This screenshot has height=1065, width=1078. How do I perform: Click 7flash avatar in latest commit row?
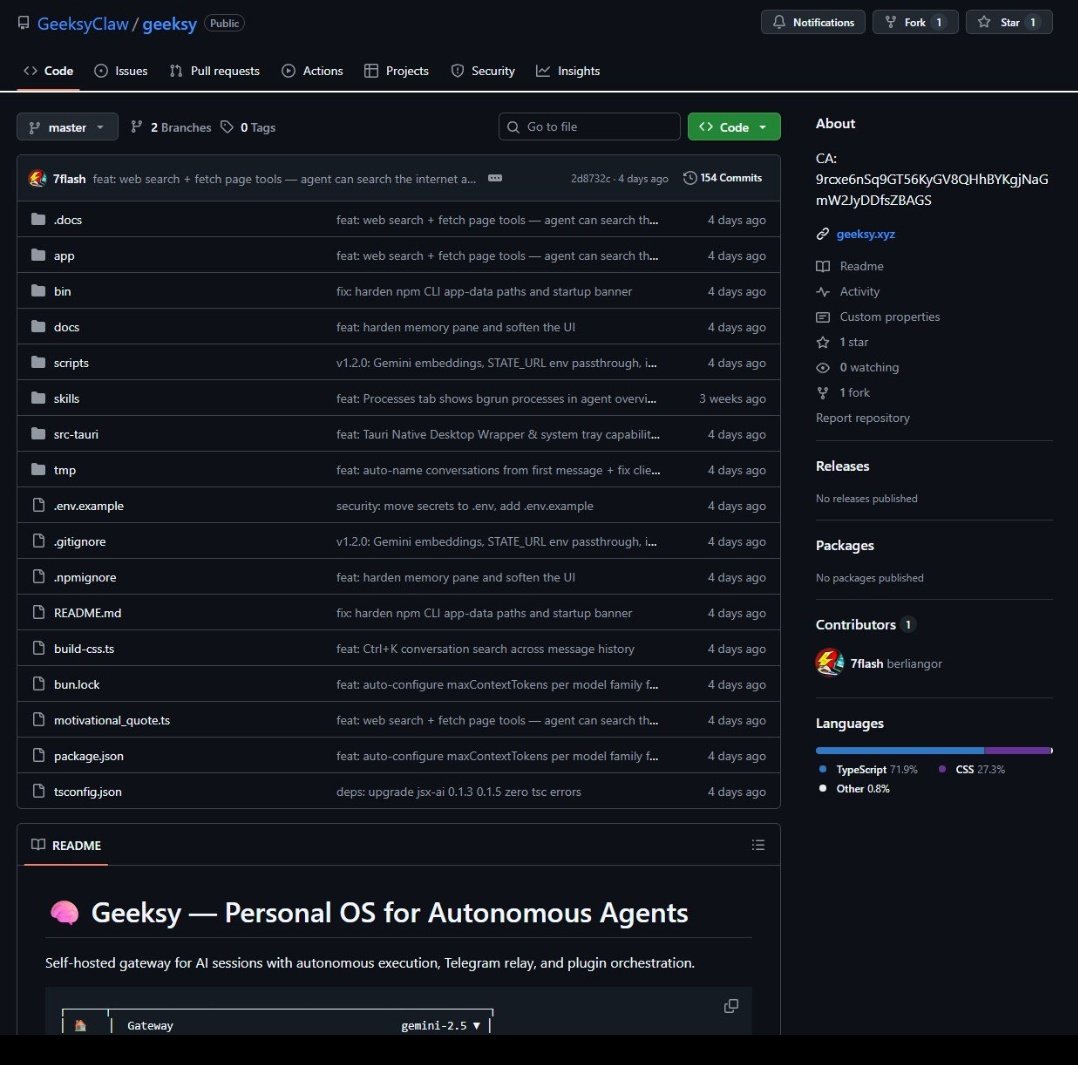click(37, 179)
